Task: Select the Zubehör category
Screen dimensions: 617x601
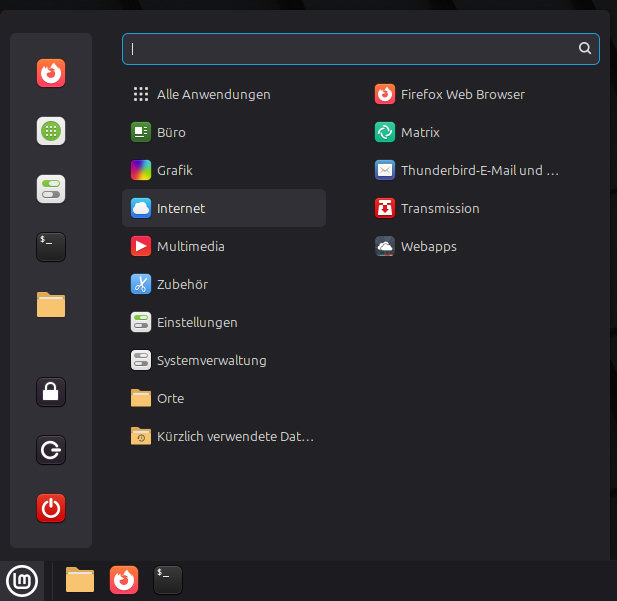Action: [224, 284]
